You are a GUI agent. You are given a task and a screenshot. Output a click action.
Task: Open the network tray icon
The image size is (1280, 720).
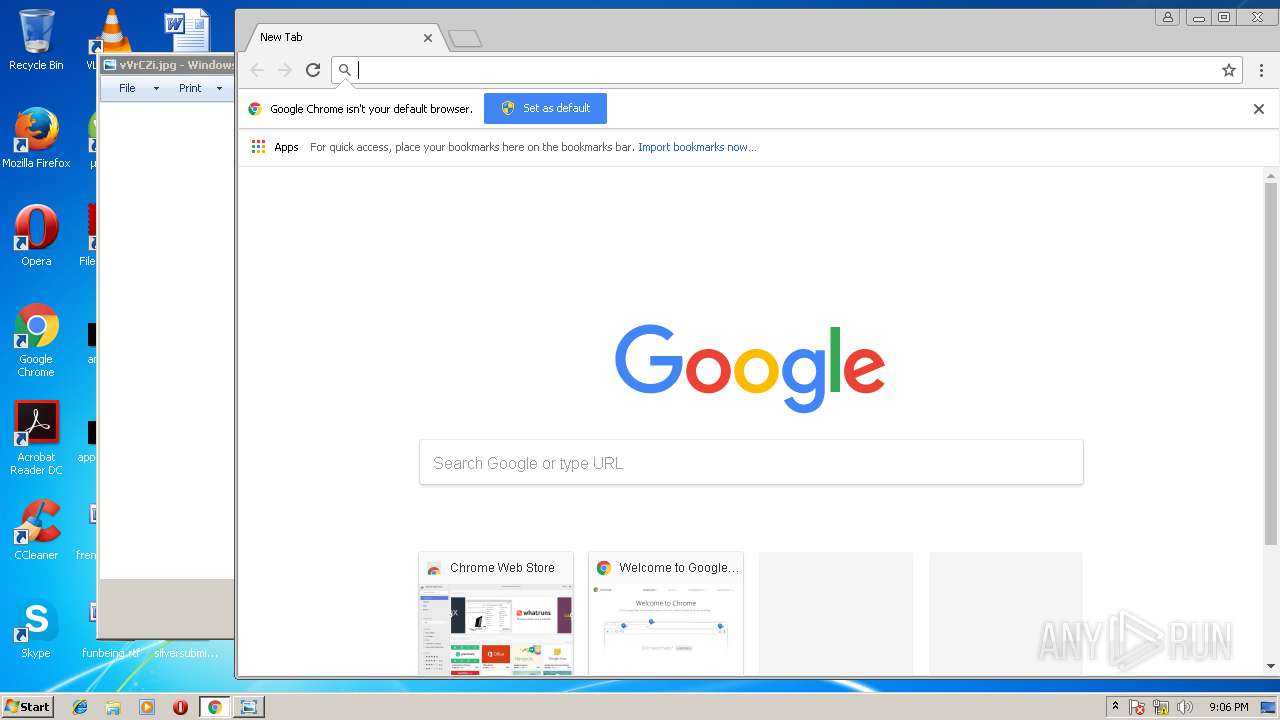1161,707
